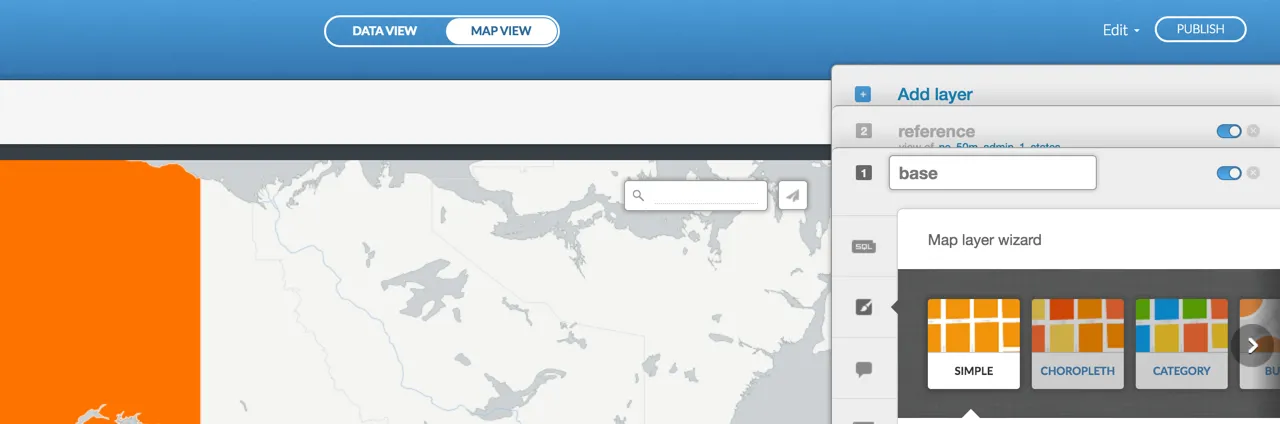Remove the reference layer with x icon
The image size is (1280, 424).
(1253, 131)
